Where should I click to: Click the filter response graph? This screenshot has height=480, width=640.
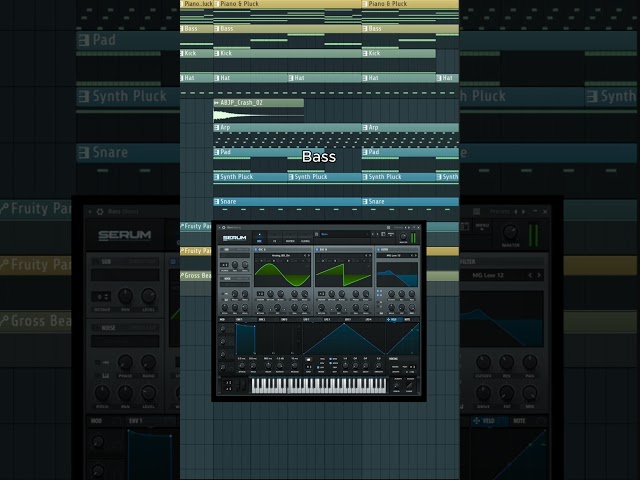coord(397,275)
